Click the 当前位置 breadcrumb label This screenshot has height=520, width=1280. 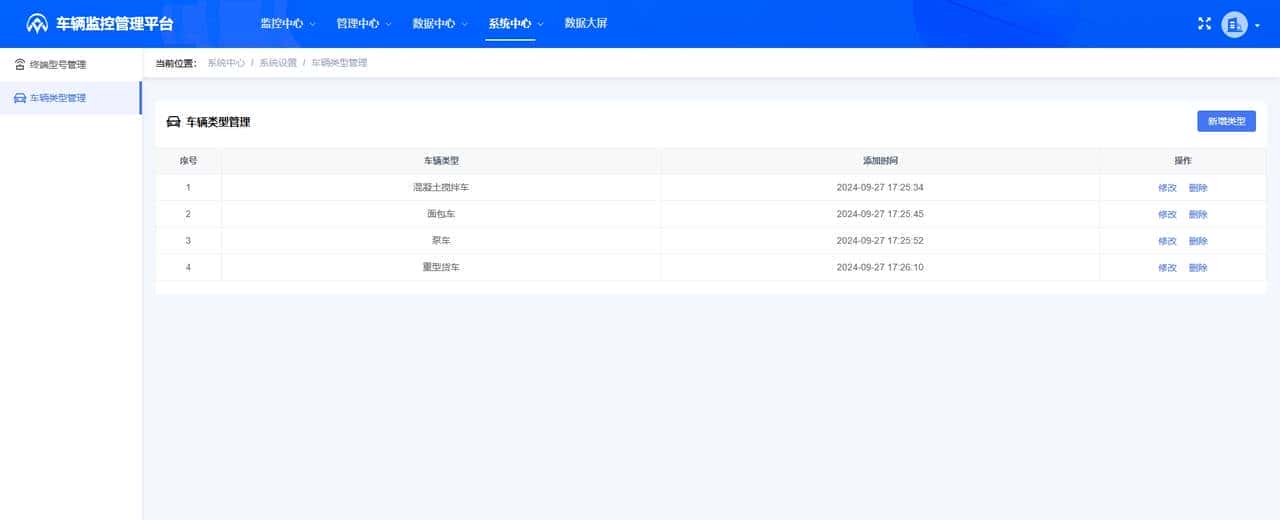(x=176, y=63)
